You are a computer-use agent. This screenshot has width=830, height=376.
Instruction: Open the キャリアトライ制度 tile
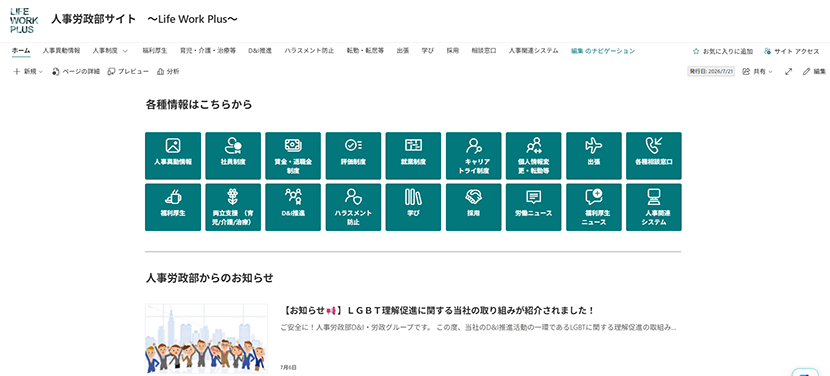473,156
